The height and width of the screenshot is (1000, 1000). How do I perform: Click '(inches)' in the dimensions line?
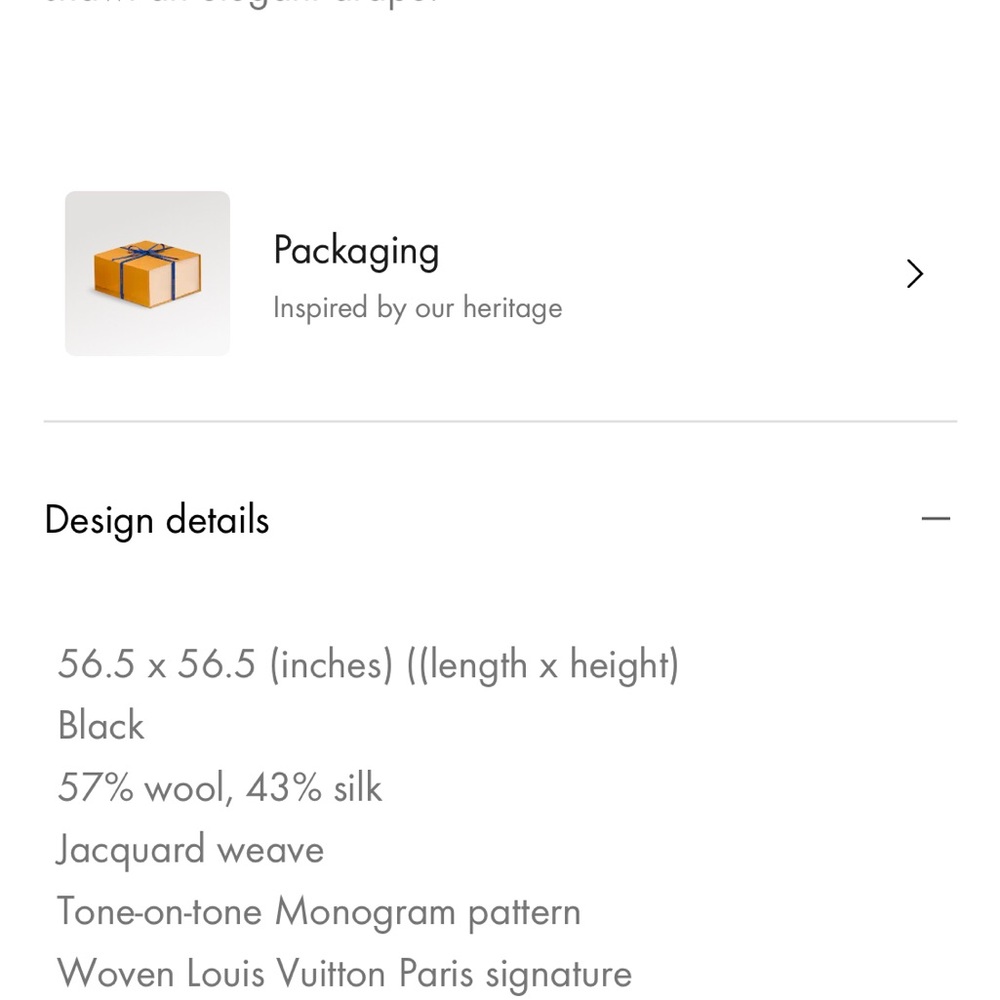point(330,665)
